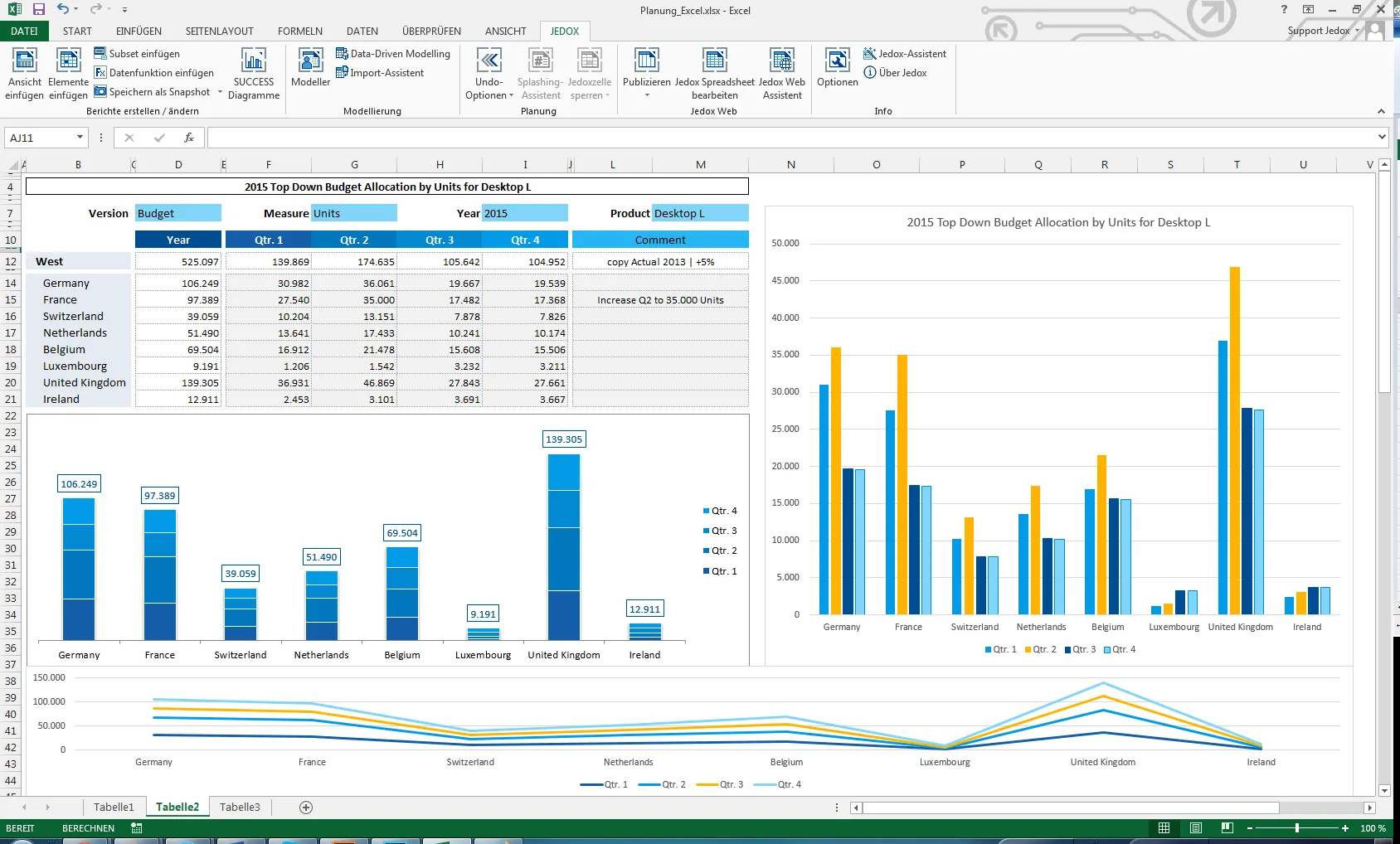This screenshot has height=844, width=1400.
Task: Open the Modeller tool
Action: 310,67
